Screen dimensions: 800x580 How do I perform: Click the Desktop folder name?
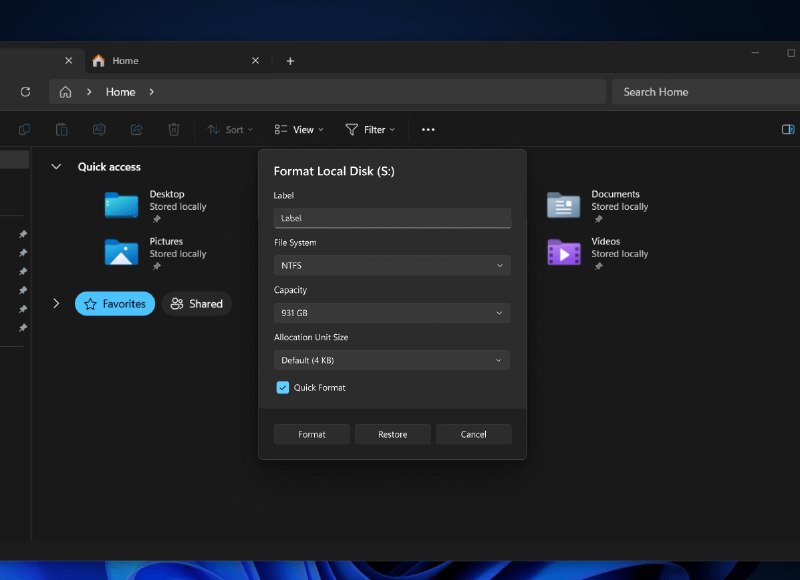click(x=167, y=194)
